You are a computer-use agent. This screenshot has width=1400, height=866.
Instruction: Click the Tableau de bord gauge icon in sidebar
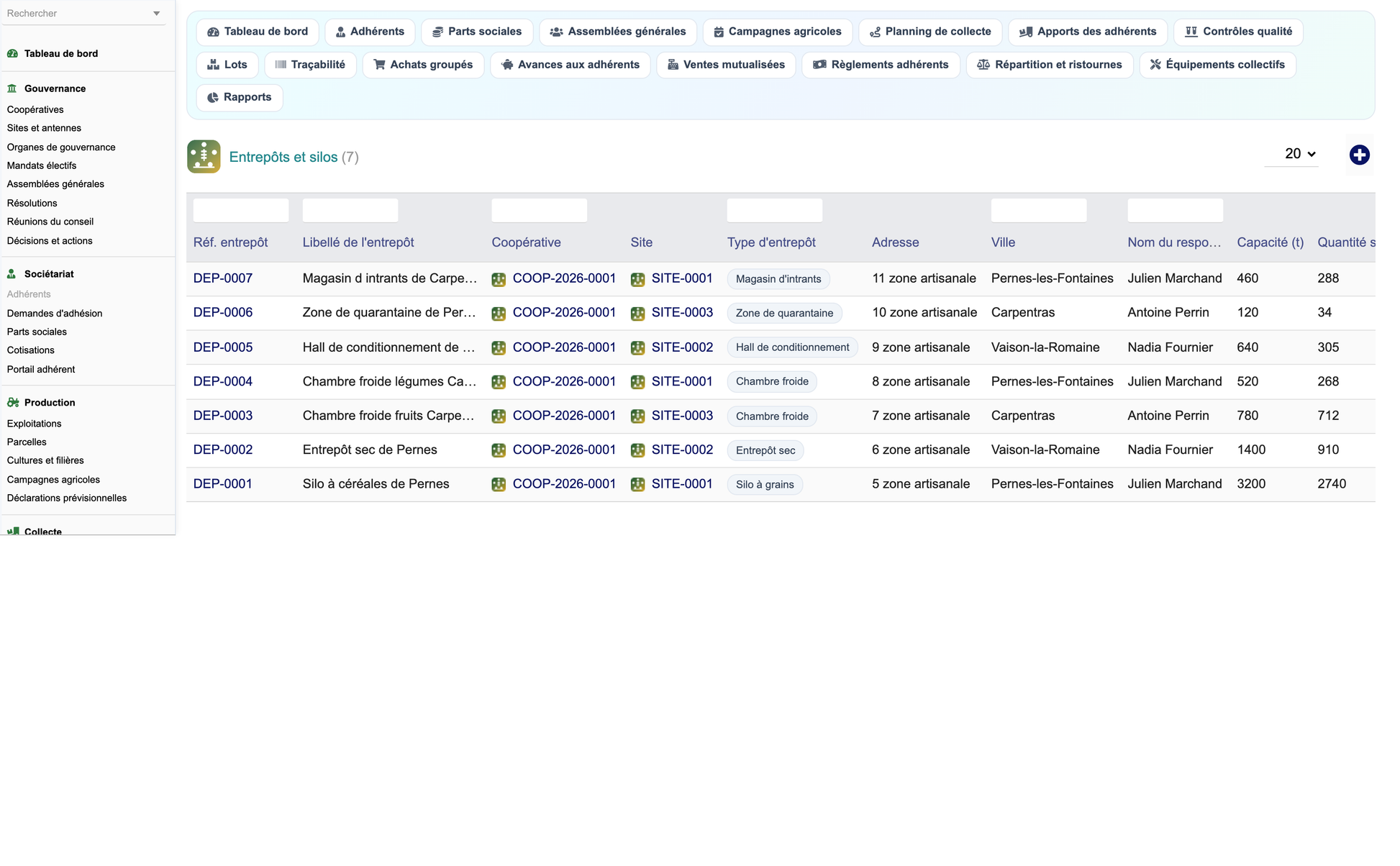[12, 53]
